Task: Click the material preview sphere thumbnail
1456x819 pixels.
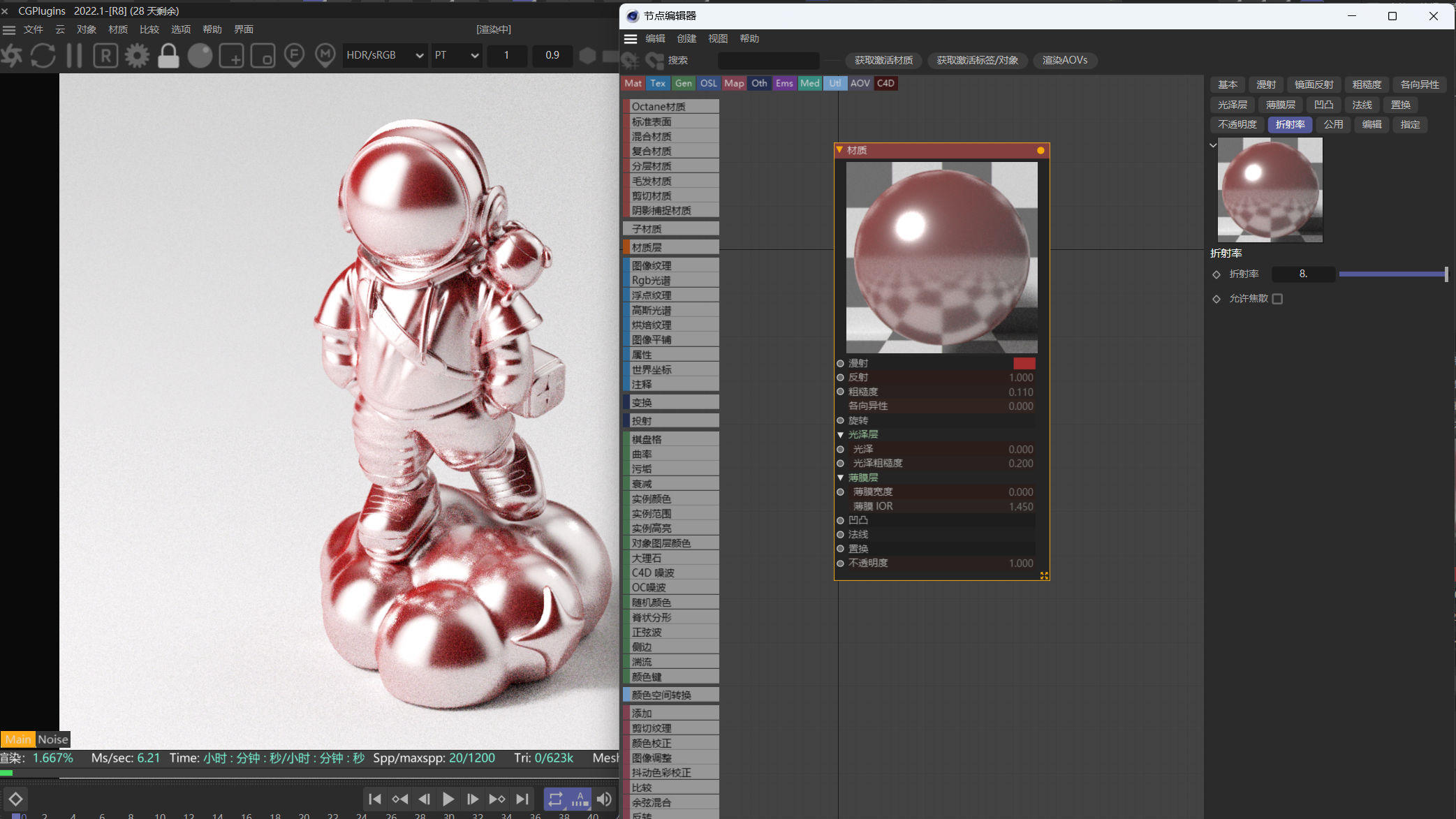Action: [x=1270, y=190]
